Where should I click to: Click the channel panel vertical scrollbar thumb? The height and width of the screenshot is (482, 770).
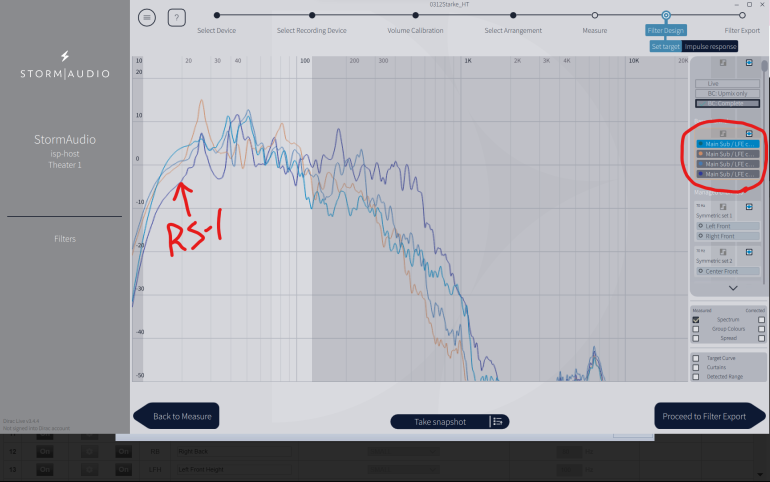click(764, 66)
